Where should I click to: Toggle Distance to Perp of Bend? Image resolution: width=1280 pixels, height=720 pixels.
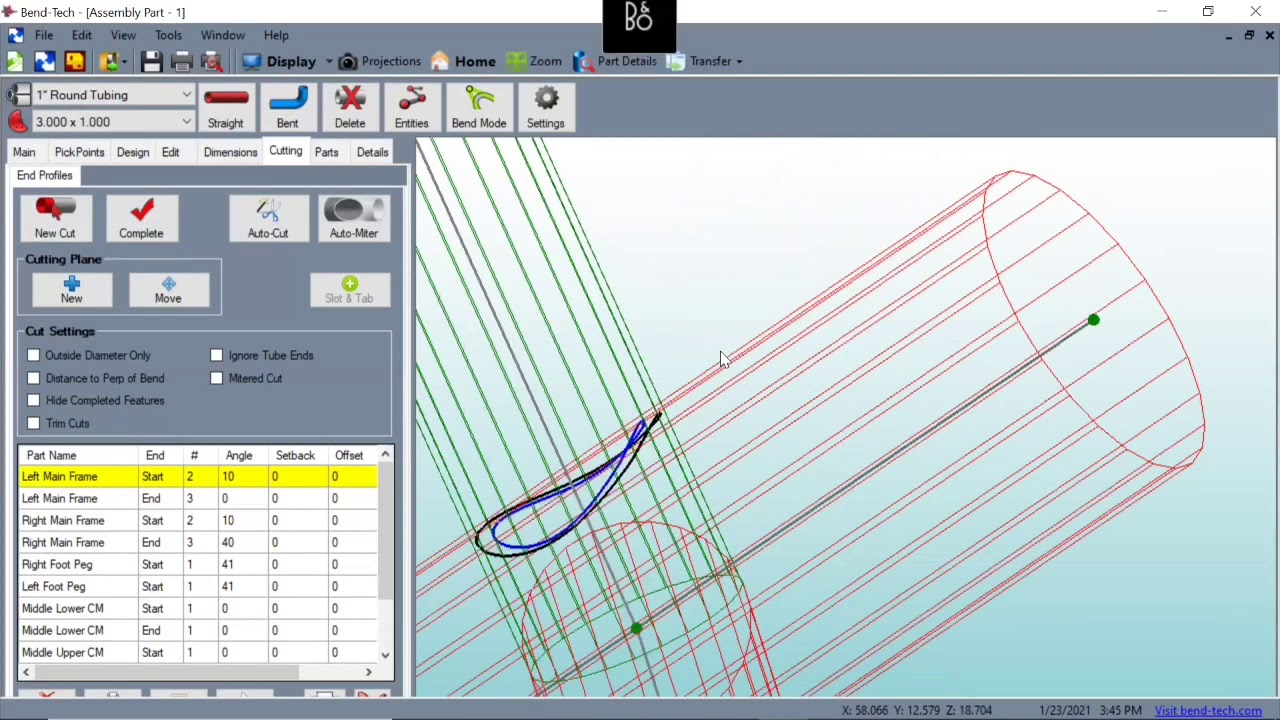[34, 378]
